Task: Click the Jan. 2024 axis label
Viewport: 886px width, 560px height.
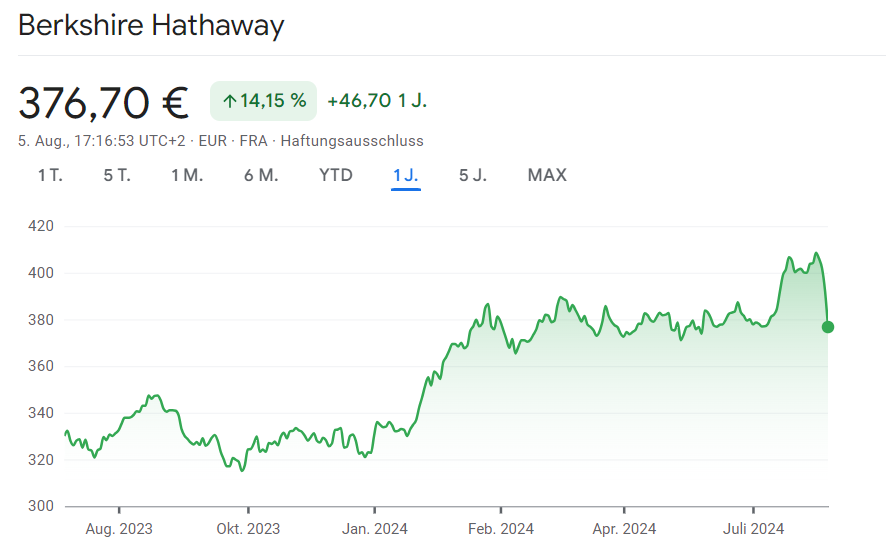Action: pos(375,529)
